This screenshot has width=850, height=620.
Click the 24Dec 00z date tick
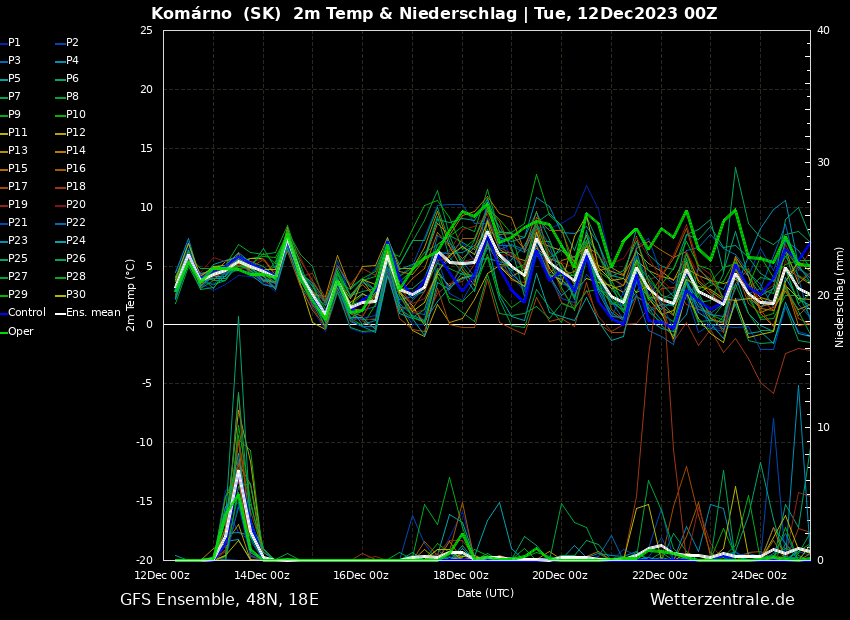tap(759, 575)
